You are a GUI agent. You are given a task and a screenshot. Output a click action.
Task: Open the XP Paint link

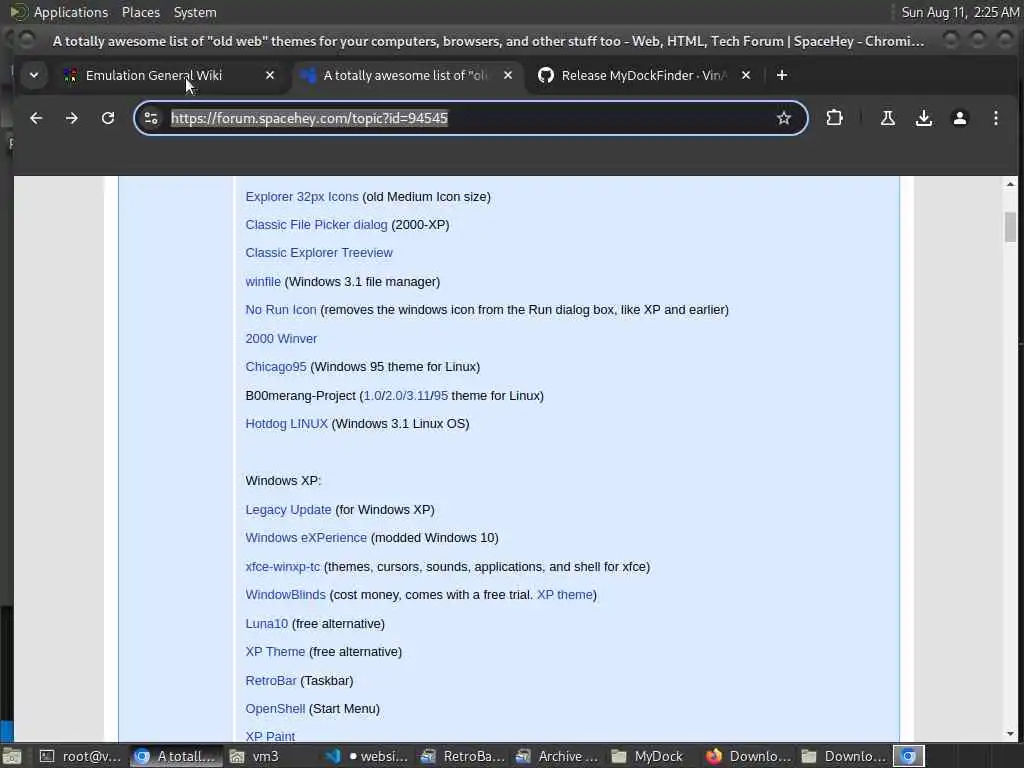click(270, 737)
